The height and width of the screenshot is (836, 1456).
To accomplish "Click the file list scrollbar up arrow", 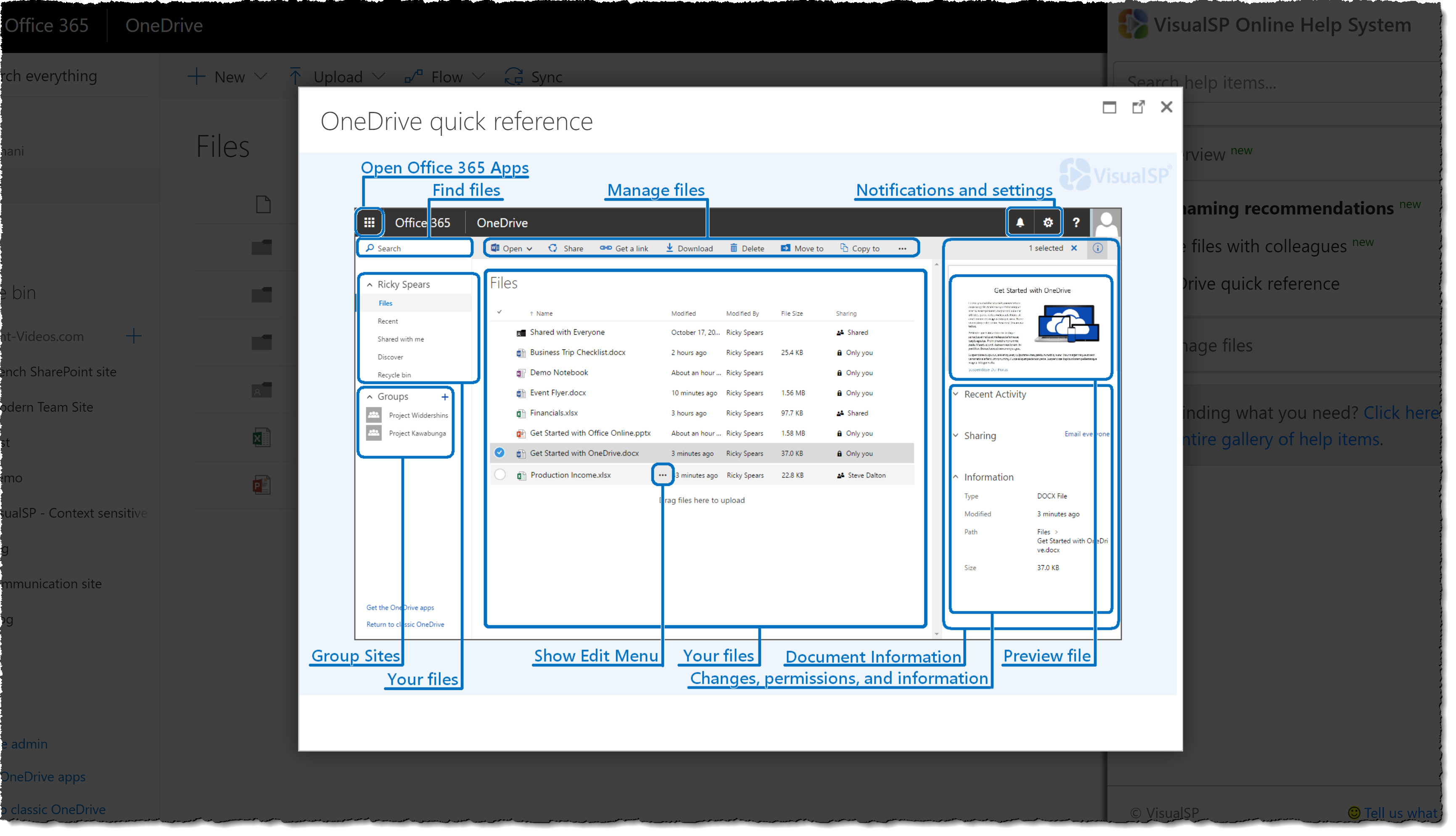I will pyautogui.click(x=937, y=265).
